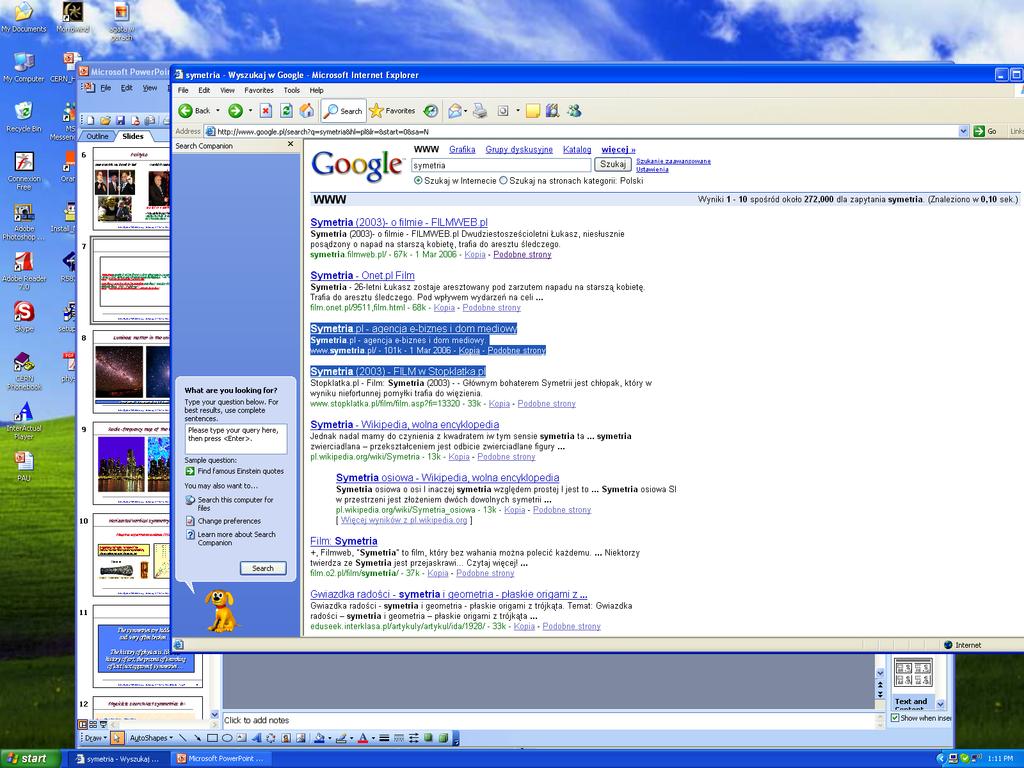
Task: Open the Forward button history dropdown arrow
Action: coord(250,111)
